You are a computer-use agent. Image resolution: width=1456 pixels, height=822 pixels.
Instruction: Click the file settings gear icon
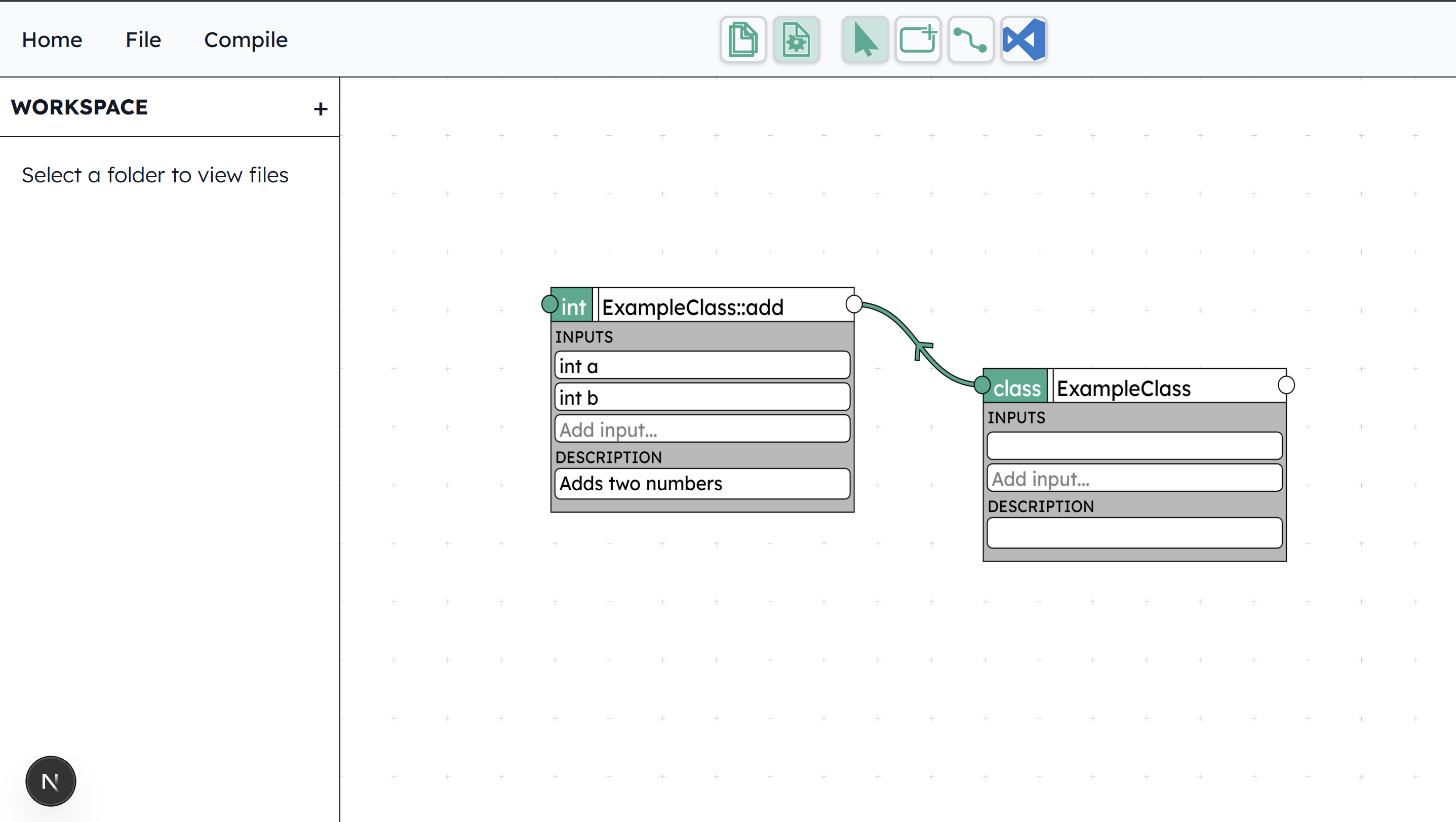tap(796, 40)
